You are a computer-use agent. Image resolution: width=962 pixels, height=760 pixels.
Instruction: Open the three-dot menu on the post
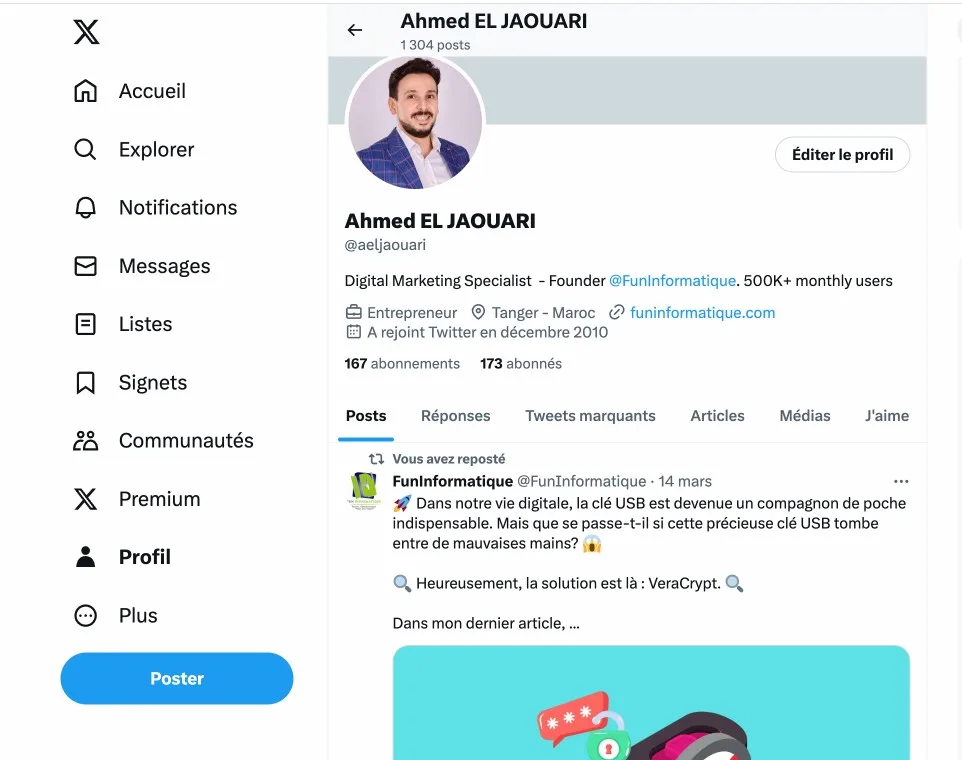[x=901, y=481]
